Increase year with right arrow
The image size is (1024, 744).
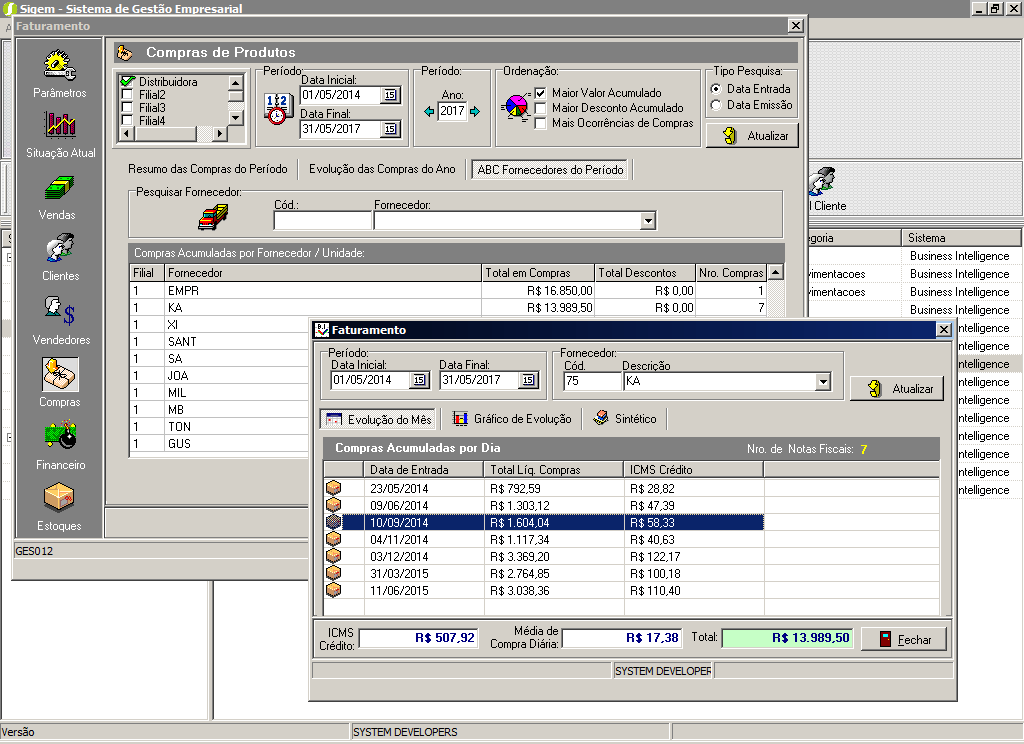point(475,111)
